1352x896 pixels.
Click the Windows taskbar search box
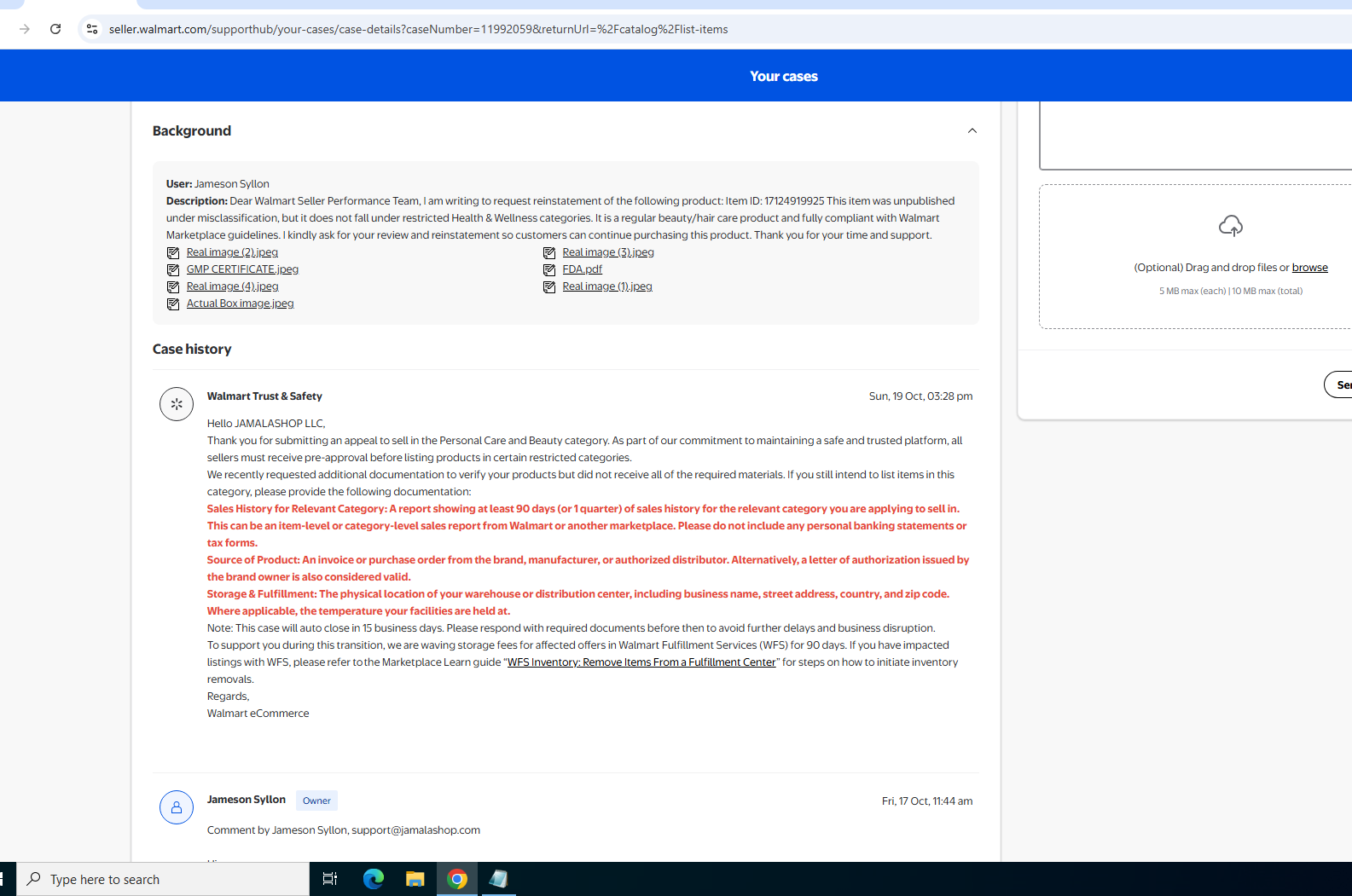click(164, 879)
